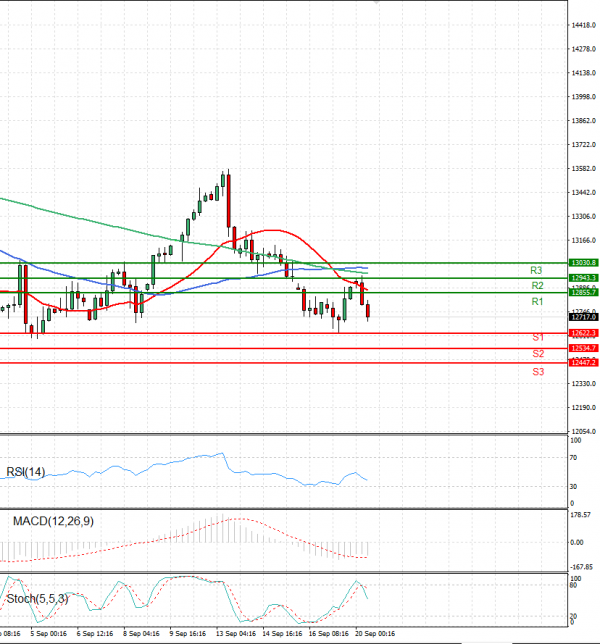This screenshot has height=644, width=600.
Task: Click the S2 support label
Action: pyautogui.click(x=538, y=354)
